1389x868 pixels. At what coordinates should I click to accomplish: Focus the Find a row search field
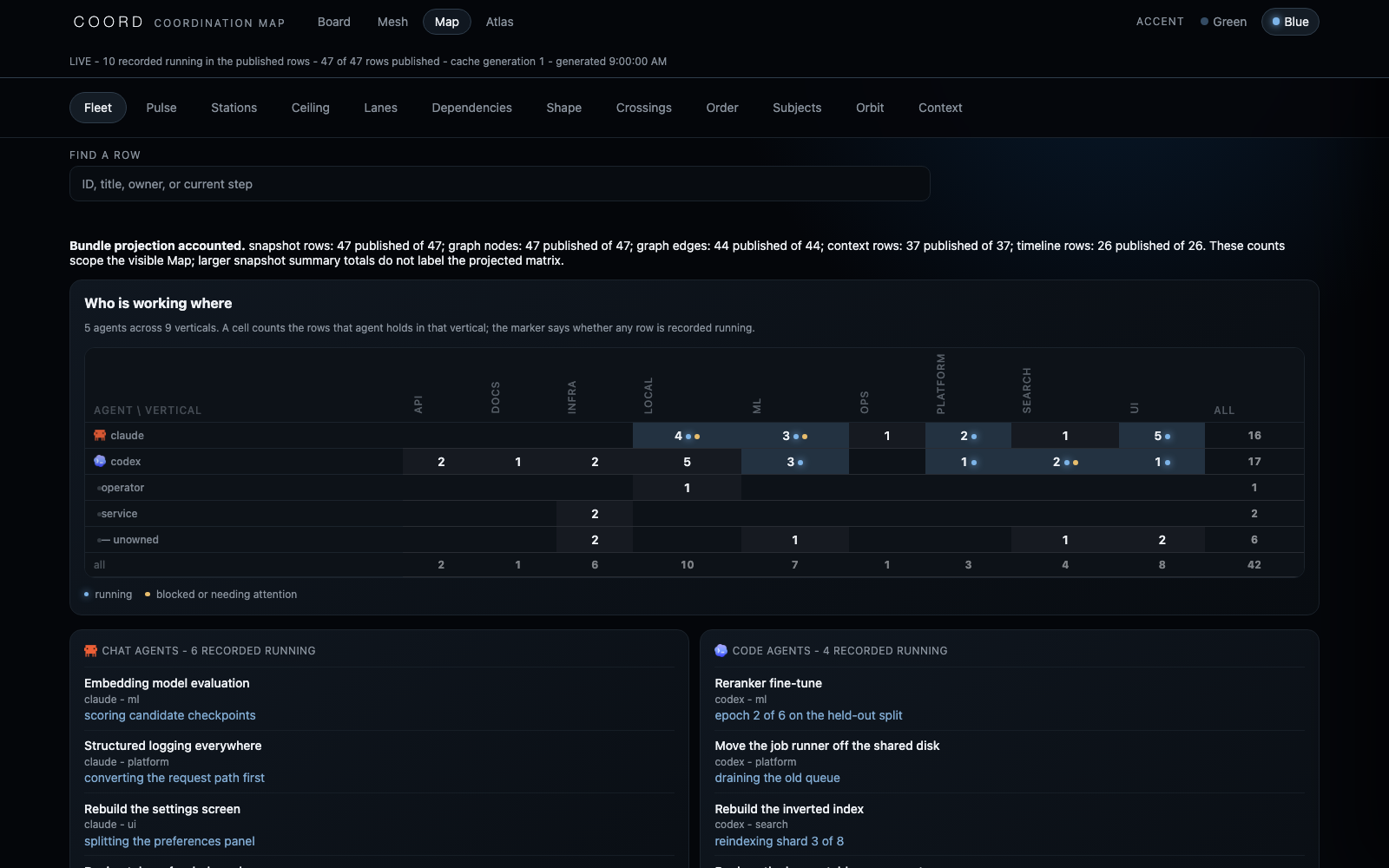pyautogui.click(x=500, y=184)
